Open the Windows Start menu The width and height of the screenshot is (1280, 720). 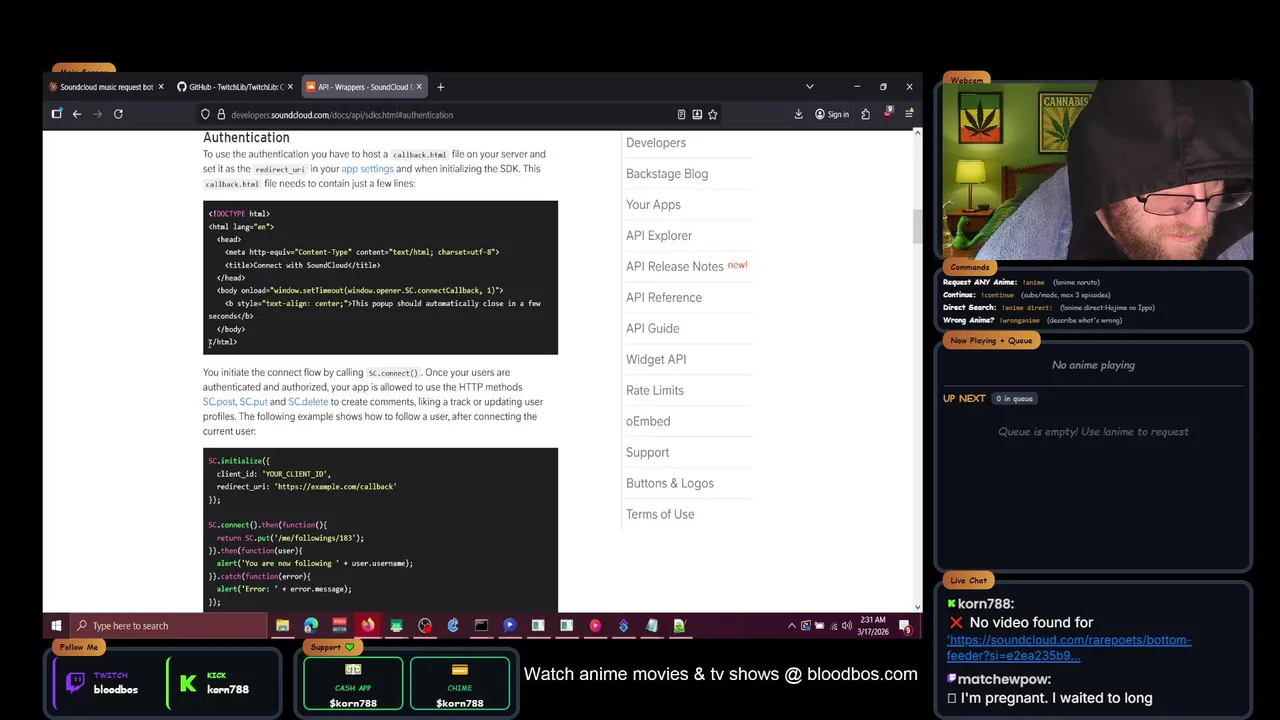click(56, 626)
